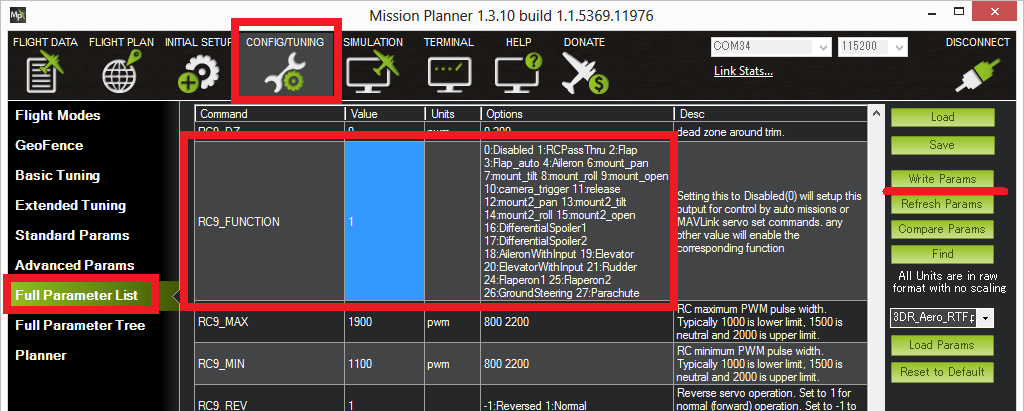
Task: Click the Refresh Params button
Action: coord(942,204)
